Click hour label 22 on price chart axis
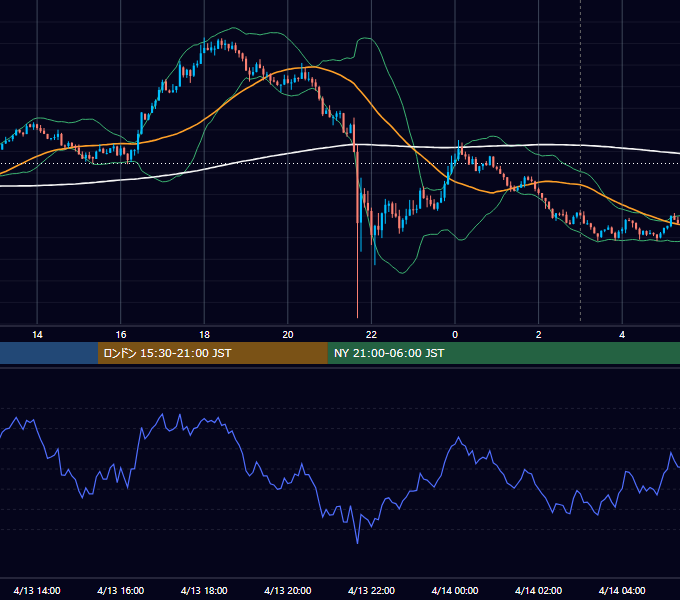The image size is (680, 600). (371, 335)
